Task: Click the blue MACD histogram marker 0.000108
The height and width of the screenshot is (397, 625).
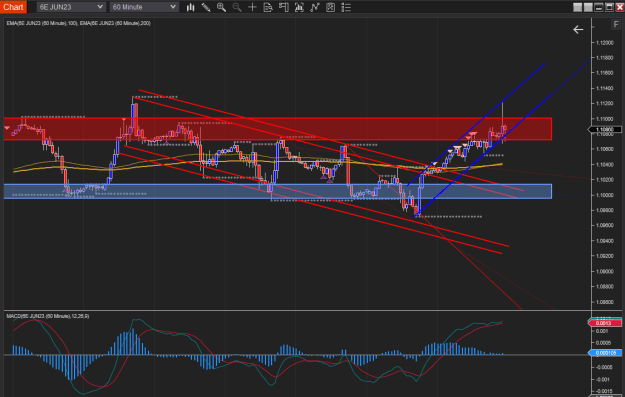Action: 605,353
